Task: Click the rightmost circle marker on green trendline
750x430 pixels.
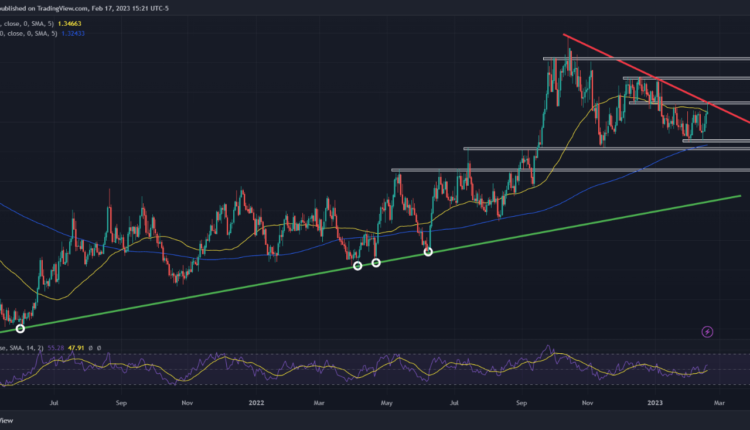Action: (429, 252)
